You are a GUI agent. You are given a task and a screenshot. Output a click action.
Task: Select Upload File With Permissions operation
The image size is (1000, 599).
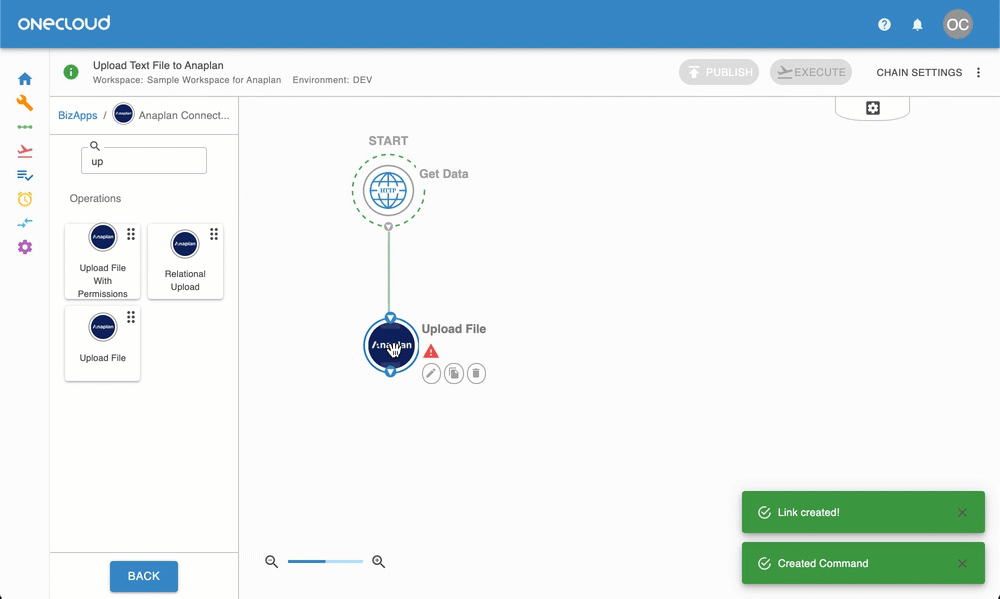tap(103, 261)
